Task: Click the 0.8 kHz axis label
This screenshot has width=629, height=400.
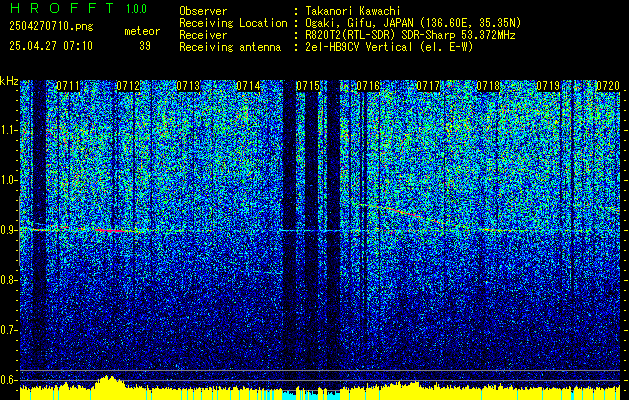Action: point(8,280)
